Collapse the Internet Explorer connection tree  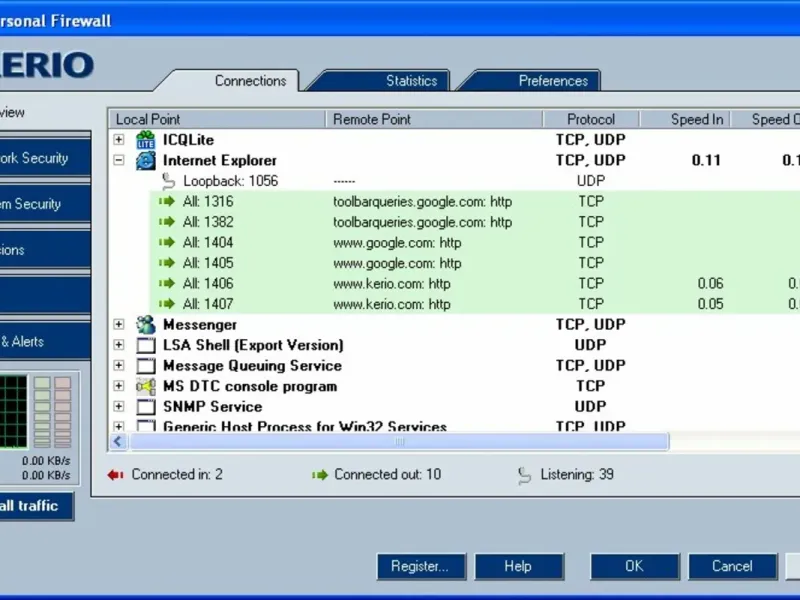(119, 160)
